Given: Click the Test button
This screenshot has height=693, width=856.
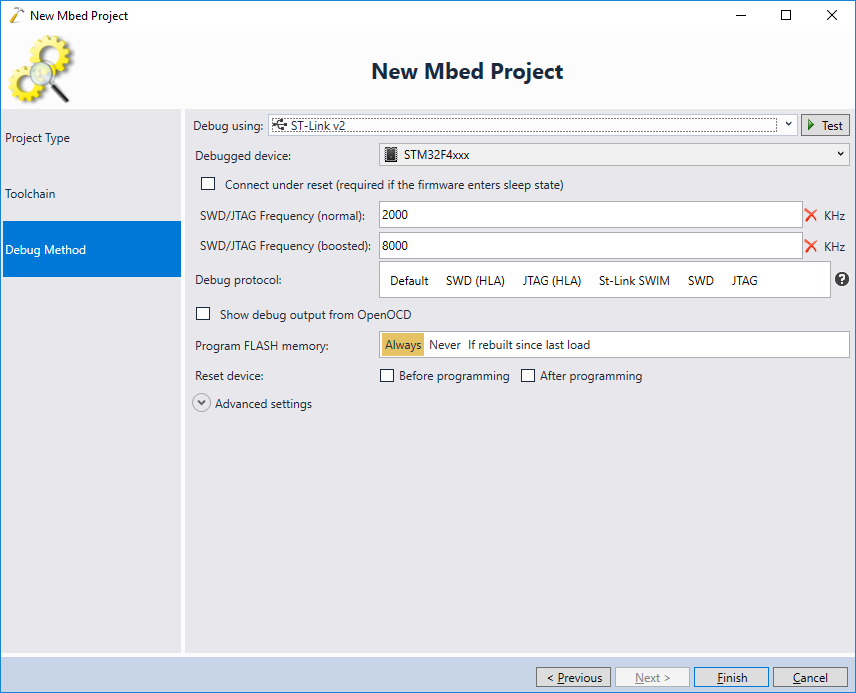Looking at the screenshot, I should (x=825, y=125).
